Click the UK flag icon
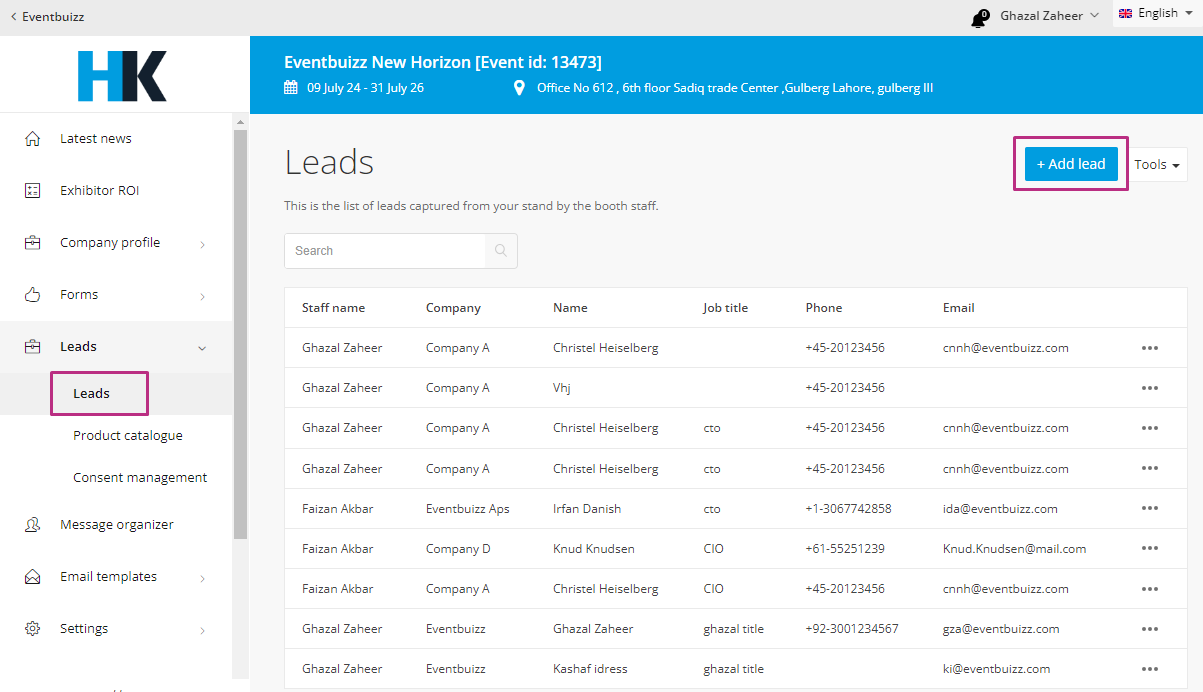The height and width of the screenshot is (692, 1203). pos(1125,14)
